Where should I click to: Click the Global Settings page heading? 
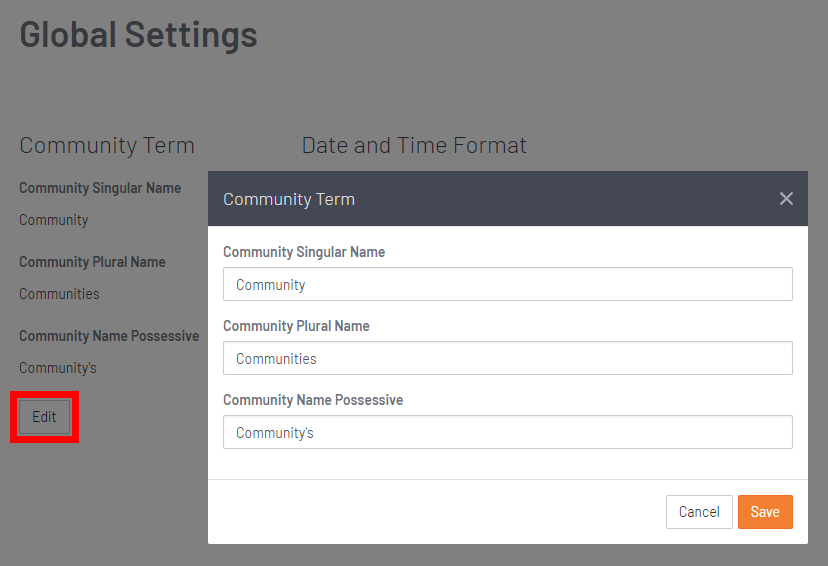point(138,35)
